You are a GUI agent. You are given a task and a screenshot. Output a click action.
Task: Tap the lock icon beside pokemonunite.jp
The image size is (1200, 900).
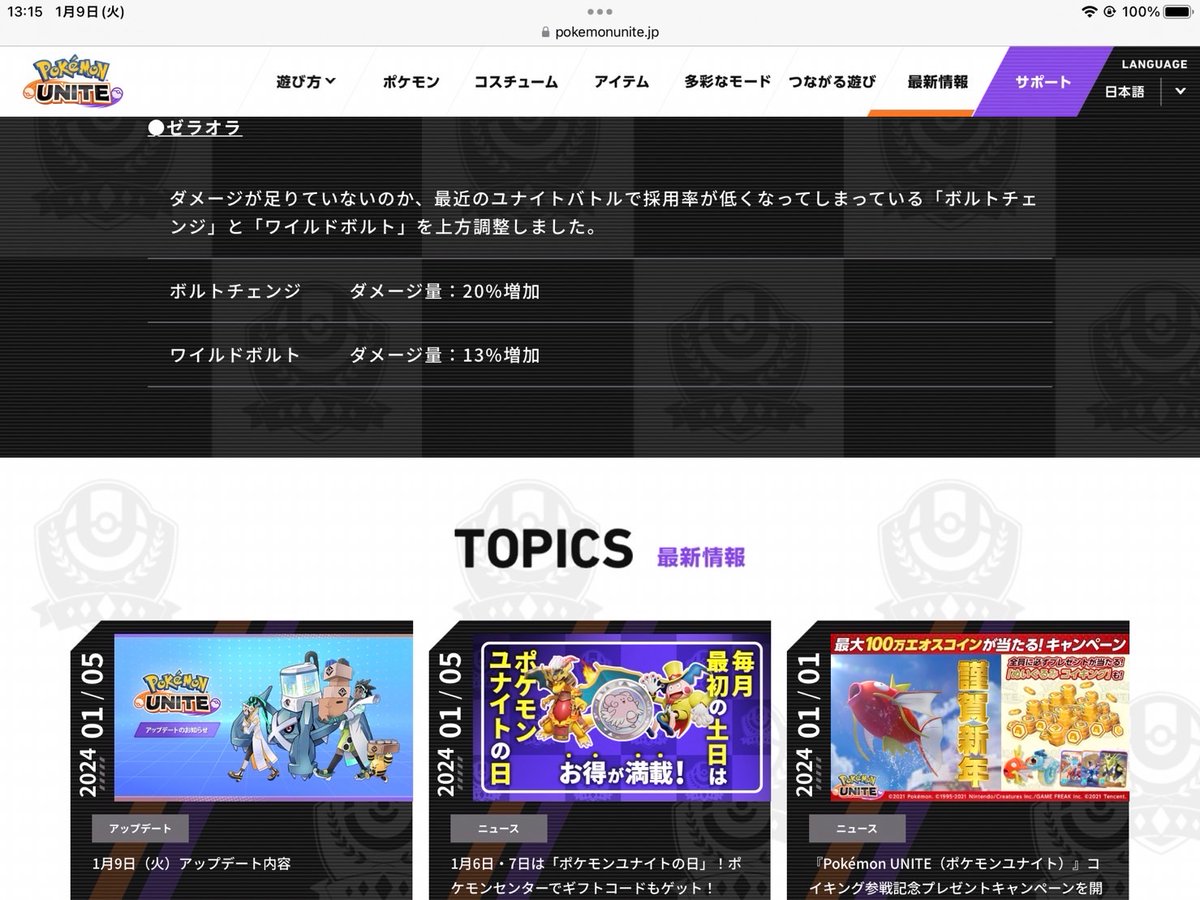click(545, 32)
